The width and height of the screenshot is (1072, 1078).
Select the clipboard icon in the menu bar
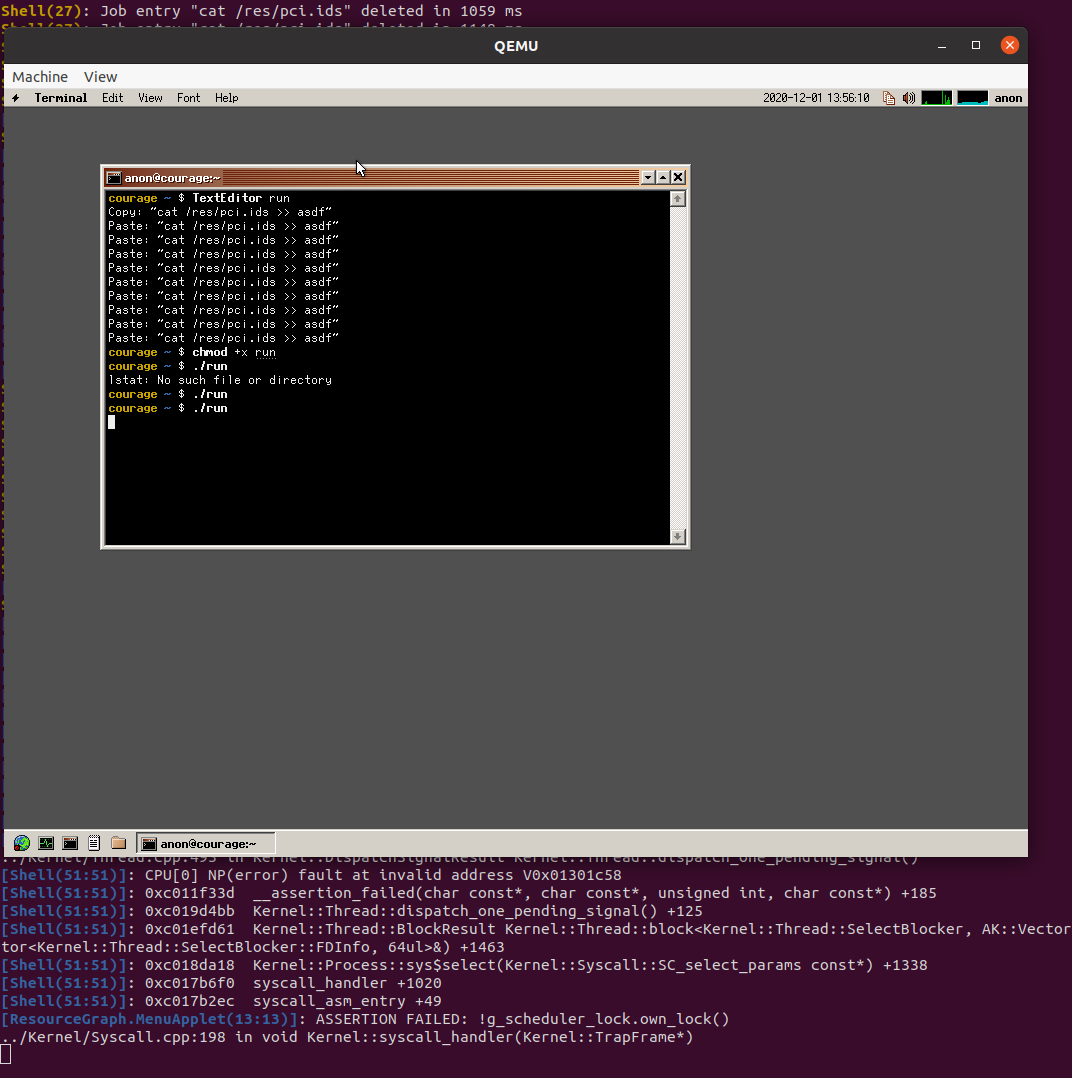[888, 97]
